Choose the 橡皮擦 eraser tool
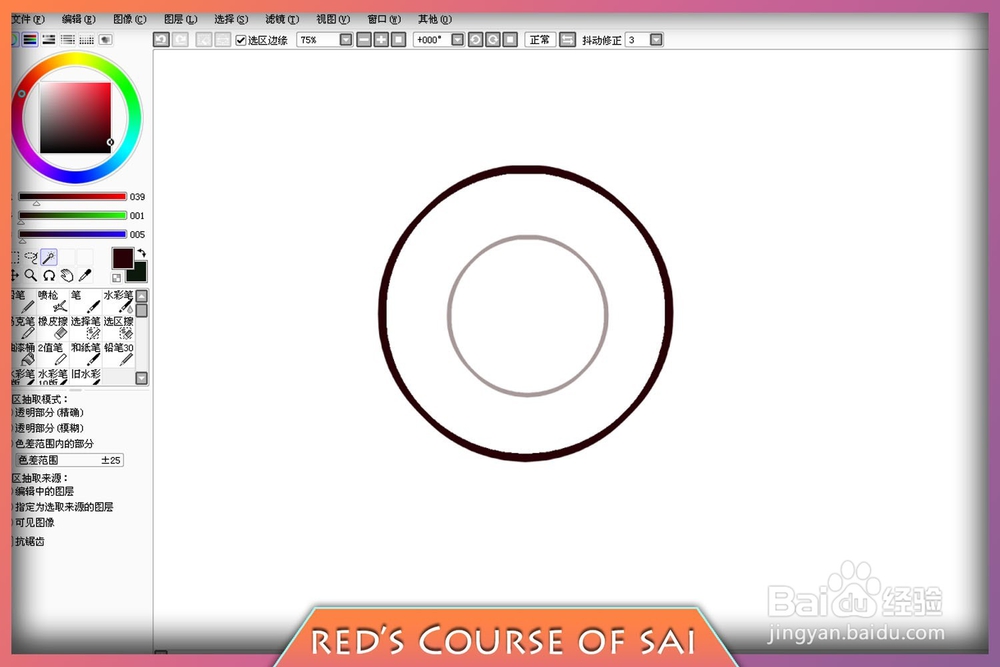Screen dimensions: 1000x667 point(53,328)
